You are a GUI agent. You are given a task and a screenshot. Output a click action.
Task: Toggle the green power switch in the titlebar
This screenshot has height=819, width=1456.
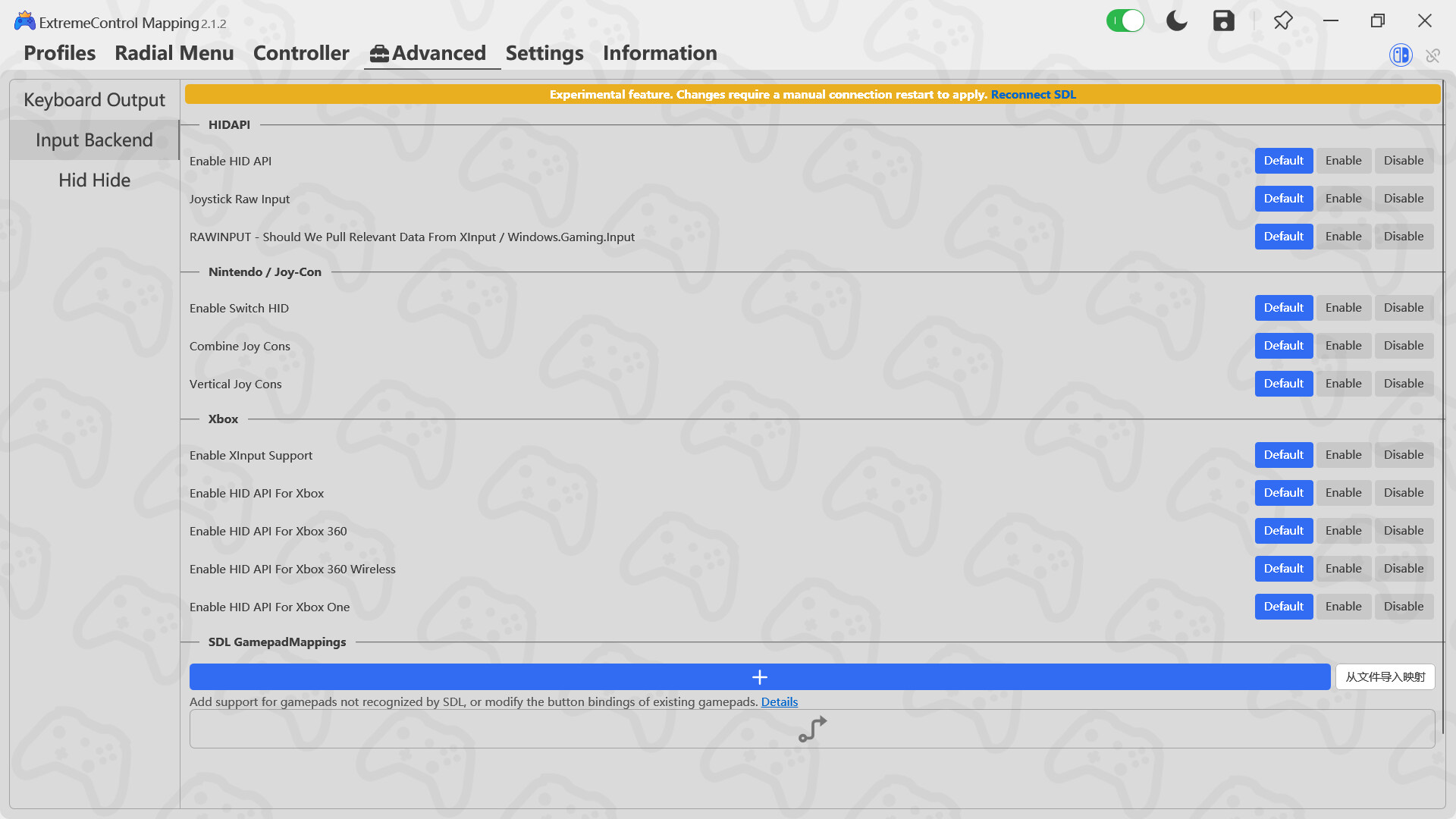tap(1125, 20)
